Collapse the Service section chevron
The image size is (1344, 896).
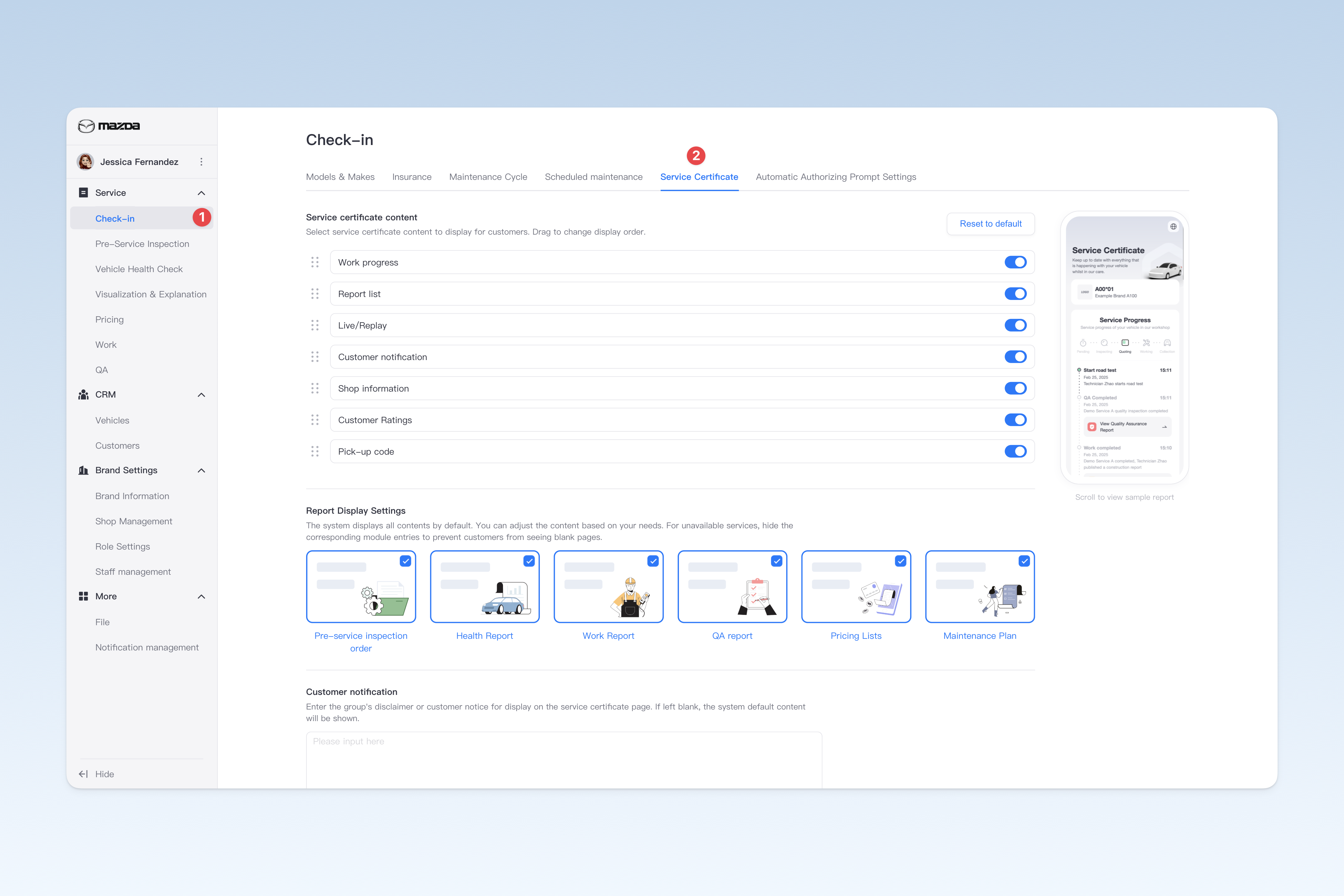click(x=201, y=193)
